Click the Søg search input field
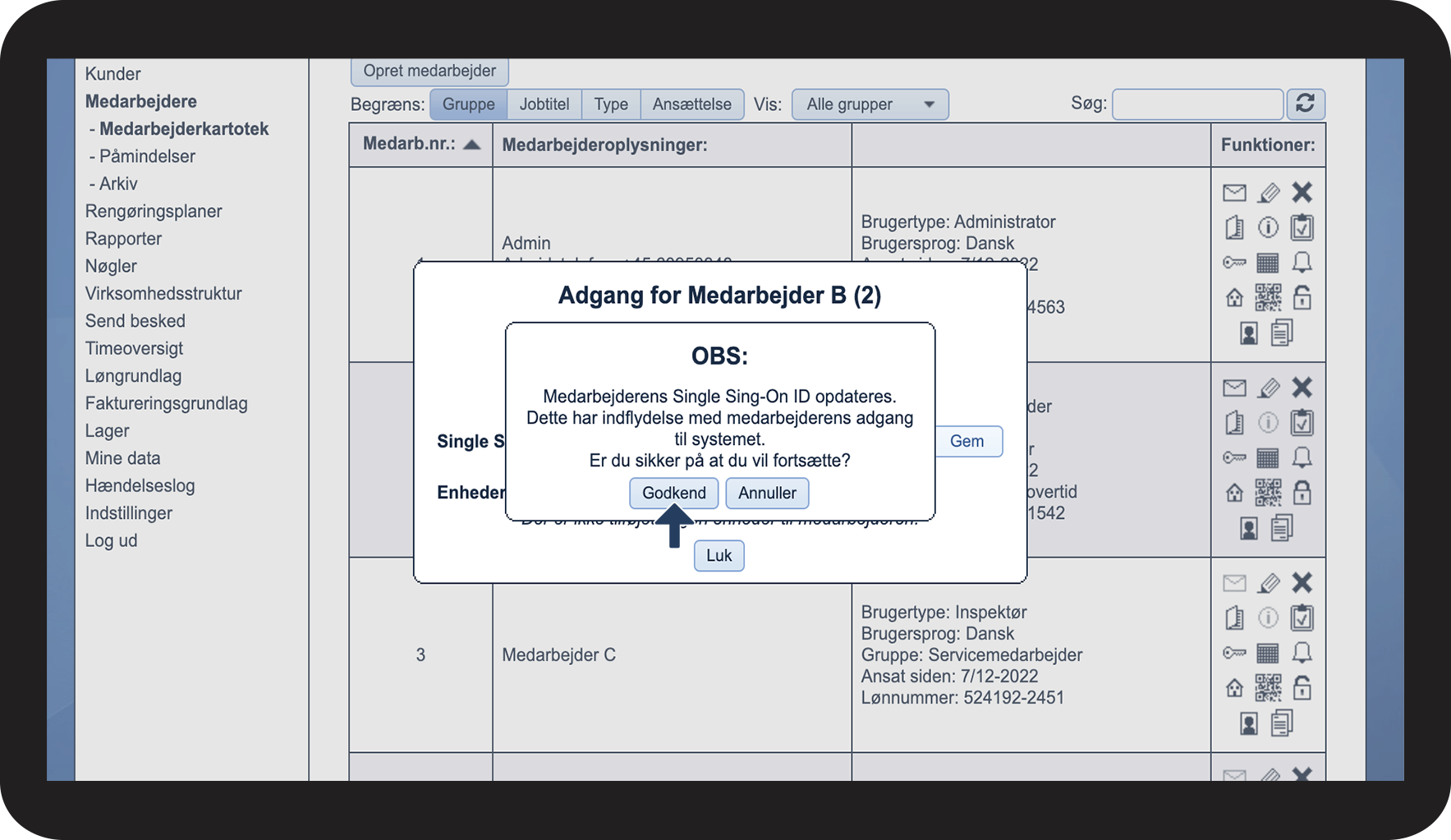The width and height of the screenshot is (1451, 840). click(x=1197, y=104)
